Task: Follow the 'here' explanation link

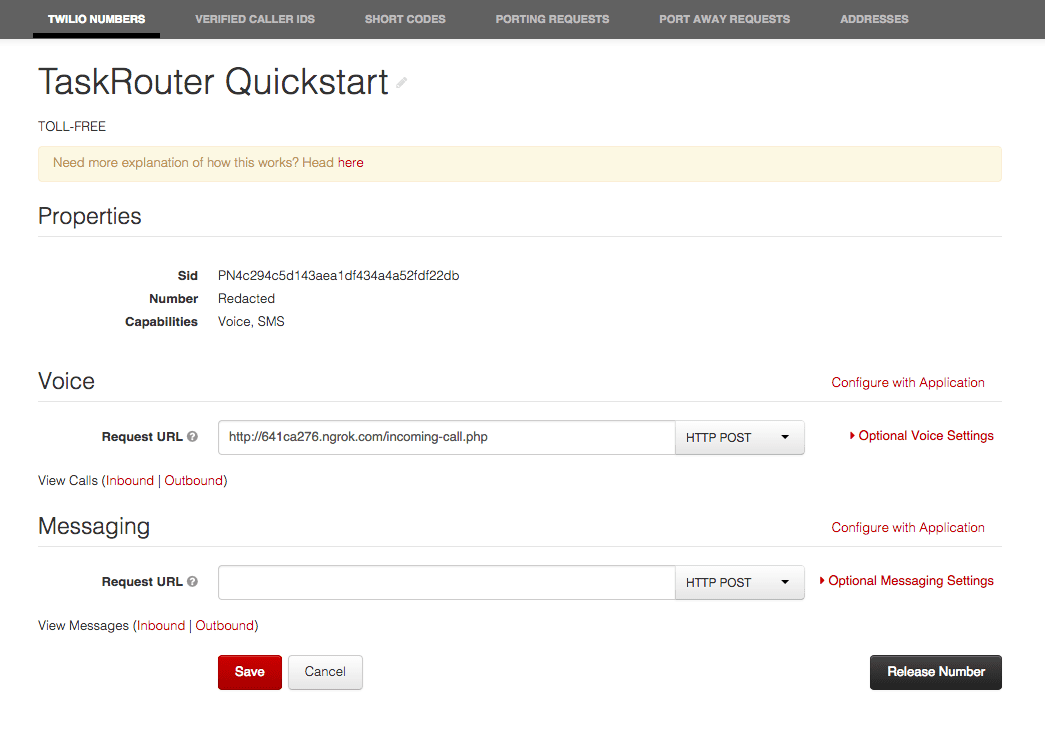Action: (350, 162)
